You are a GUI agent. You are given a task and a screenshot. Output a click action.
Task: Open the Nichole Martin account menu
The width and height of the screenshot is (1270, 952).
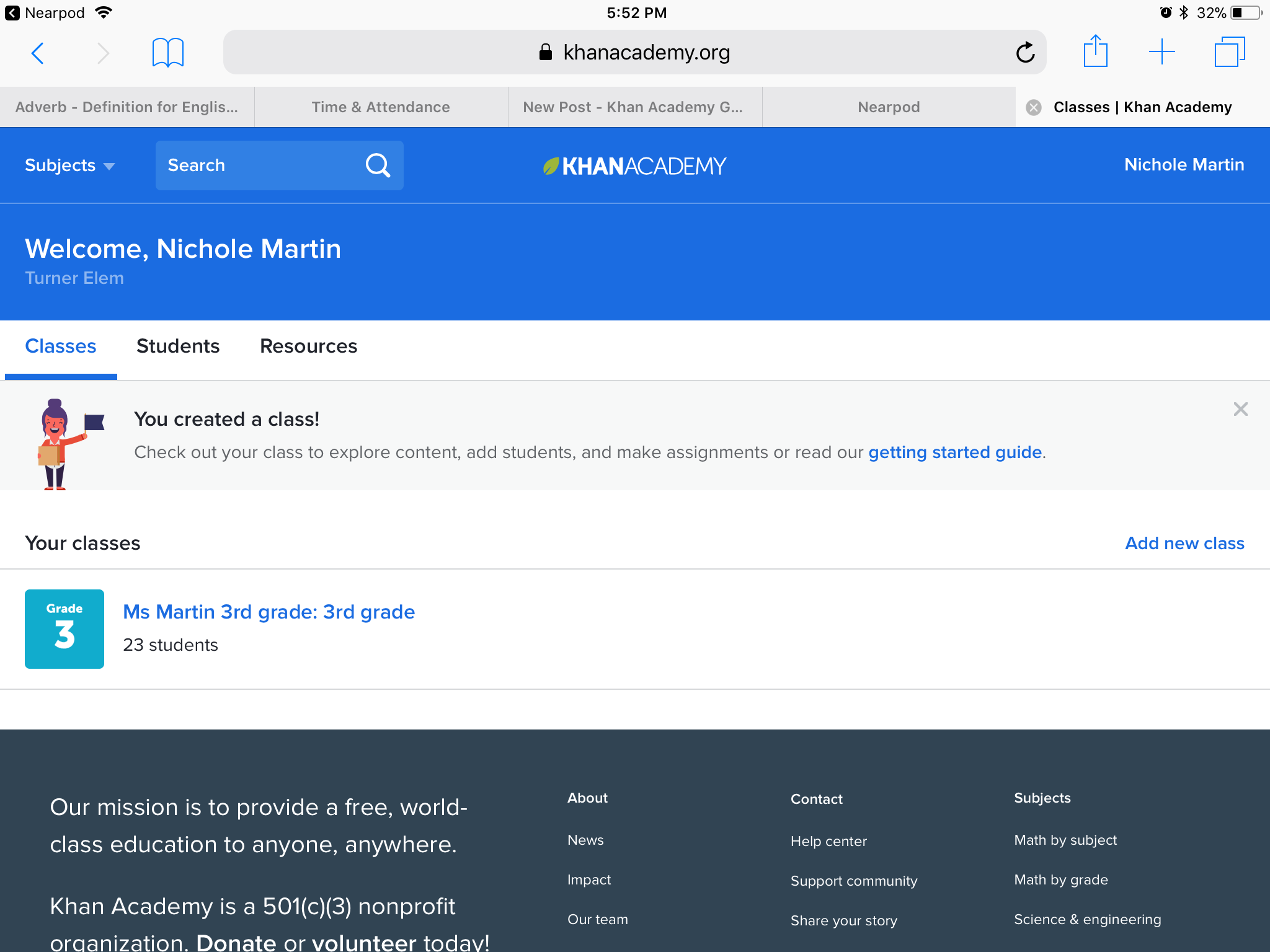click(1184, 165)
